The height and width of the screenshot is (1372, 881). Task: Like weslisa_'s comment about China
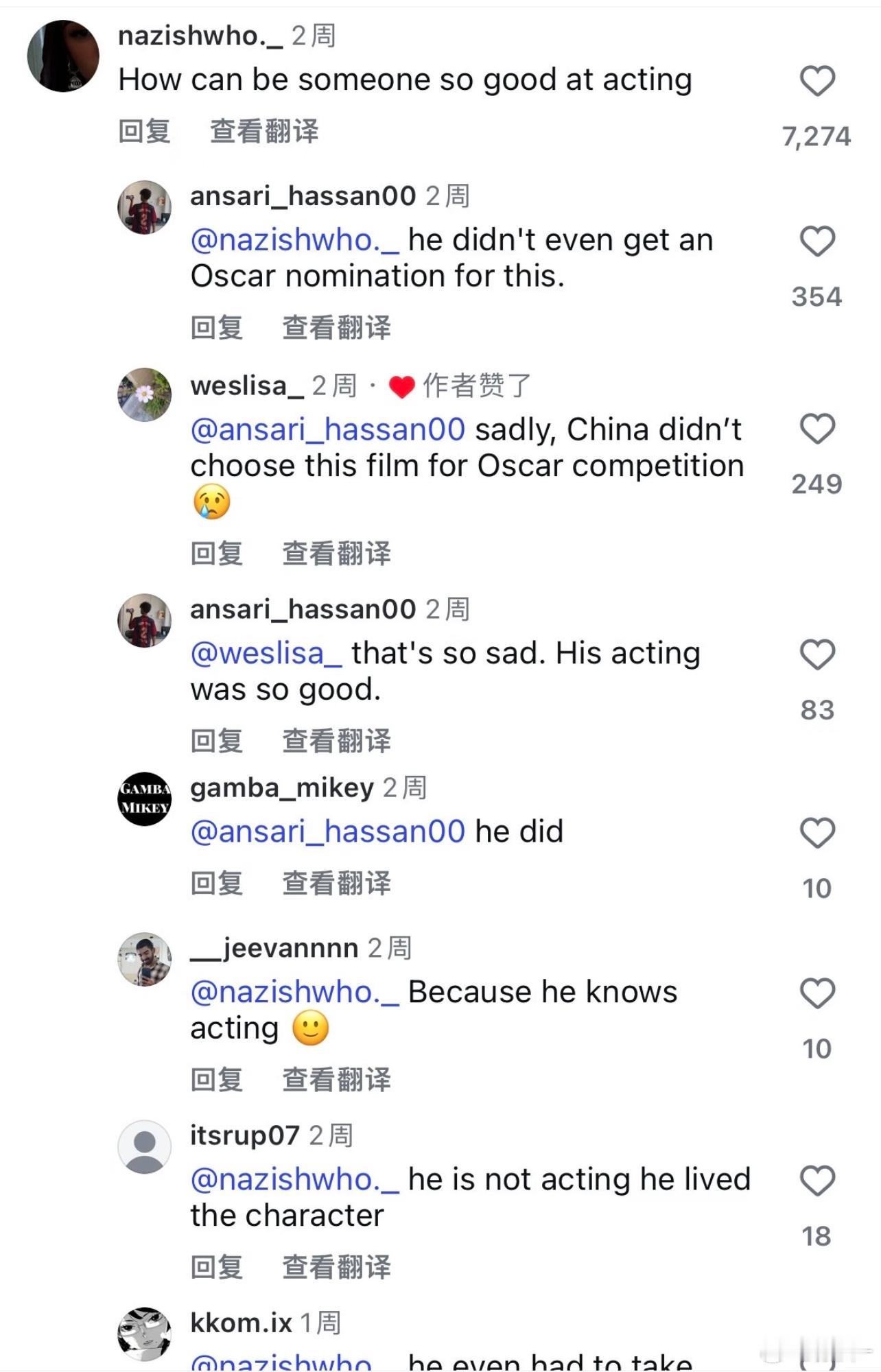point(817,429)
